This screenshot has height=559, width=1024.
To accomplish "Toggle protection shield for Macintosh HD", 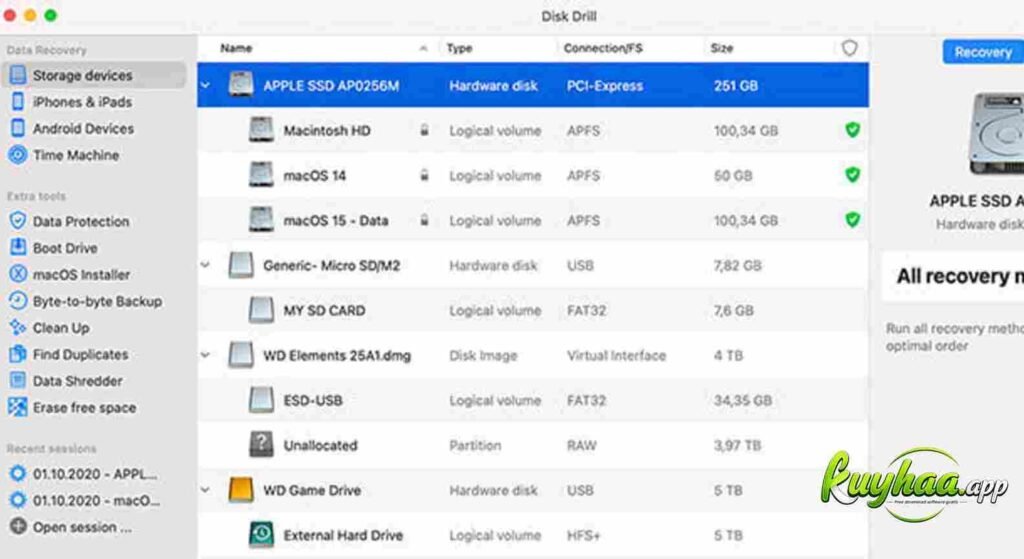I will [852, 130].
